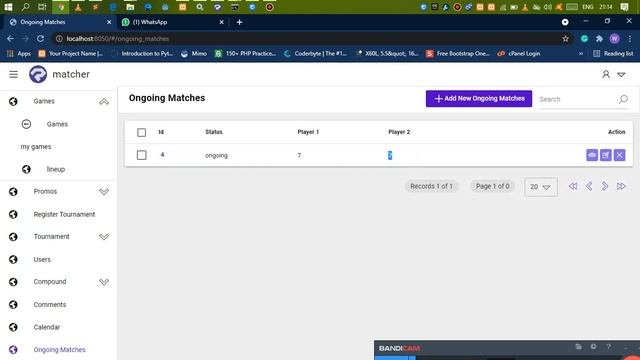
Task: Open my games in sidebar
Action: coord(36,147)
